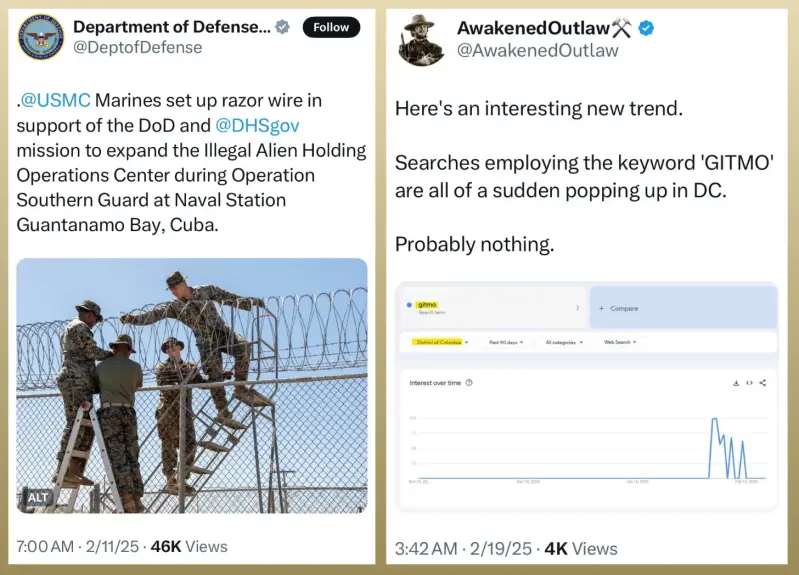Open the Web Search type dropdown

pos(620,342)
